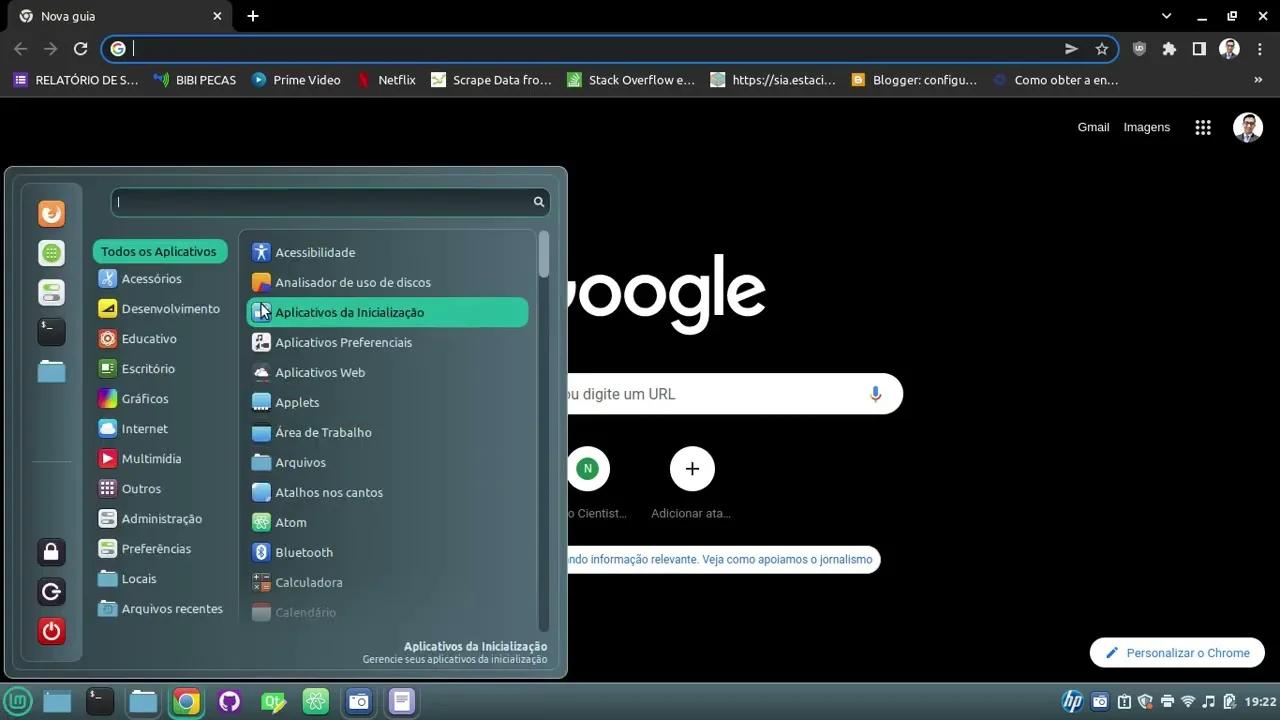Open Aplicativos da Inicialização
Image resolution: width=1280 pixels, height=720 pixels.
click(x=349, y=312)
